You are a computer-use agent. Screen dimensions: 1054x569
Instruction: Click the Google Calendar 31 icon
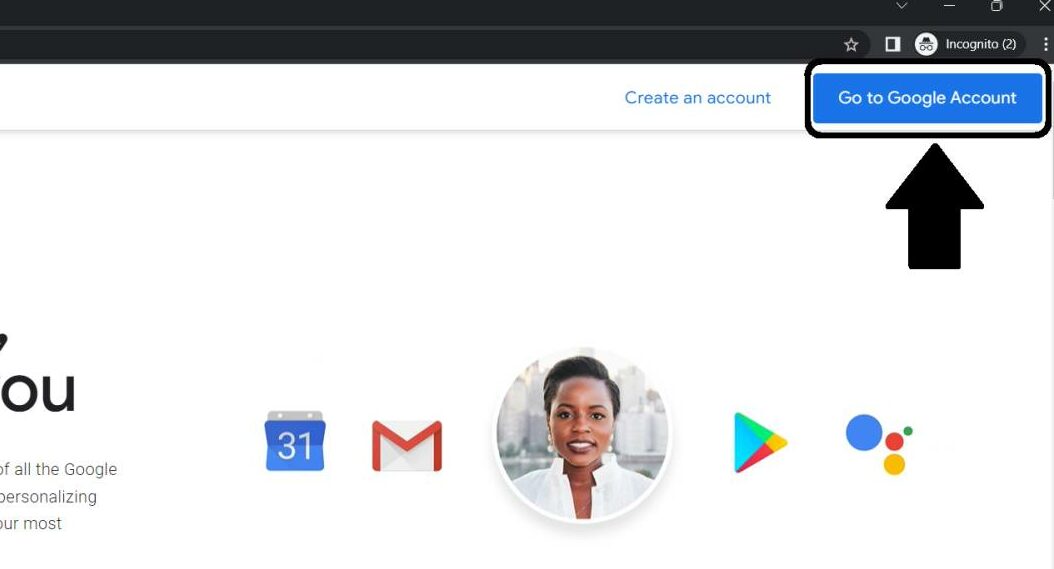(x=295, y=441)
